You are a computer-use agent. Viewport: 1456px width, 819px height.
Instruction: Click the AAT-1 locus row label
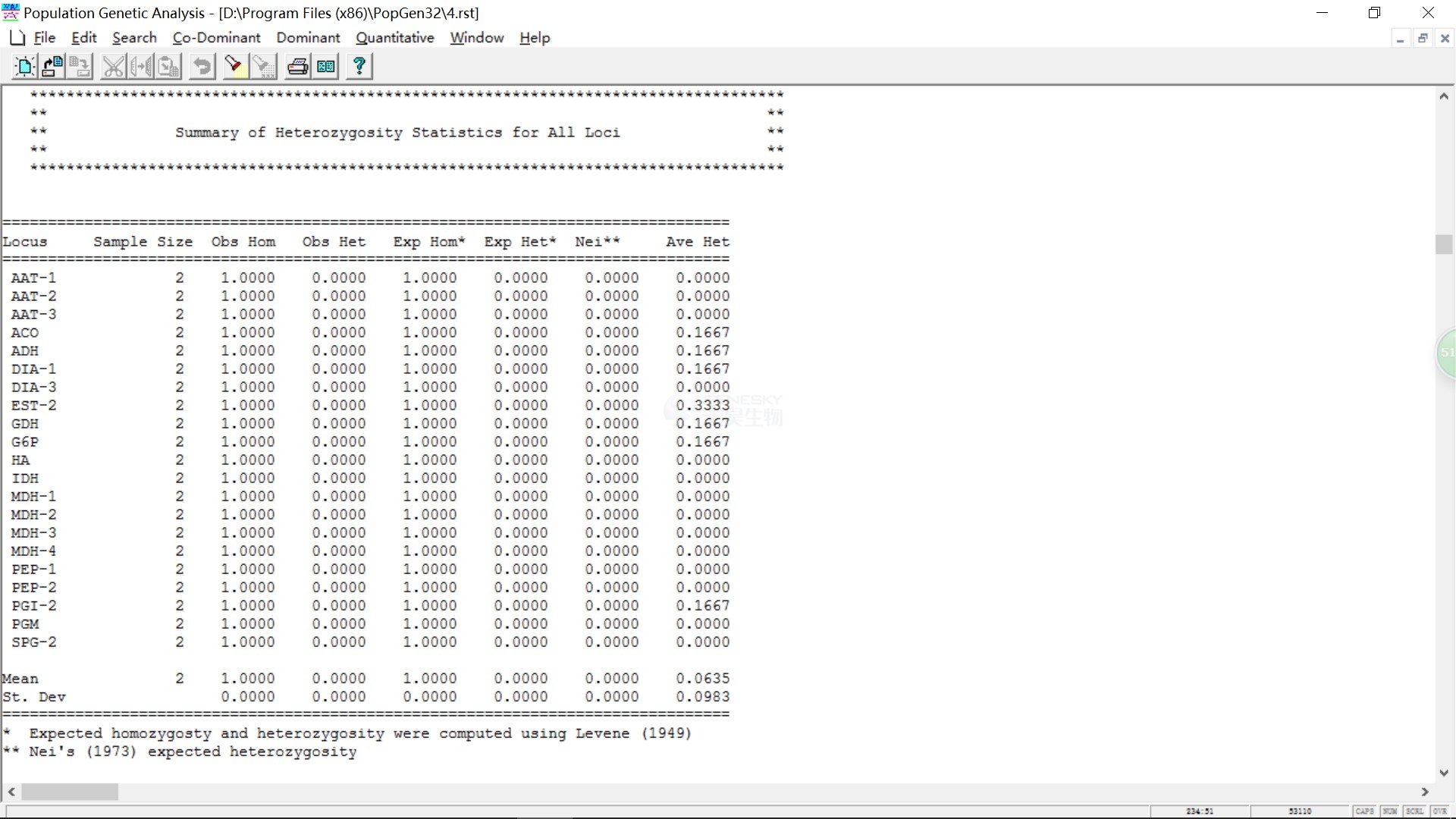tap(34, 278)
